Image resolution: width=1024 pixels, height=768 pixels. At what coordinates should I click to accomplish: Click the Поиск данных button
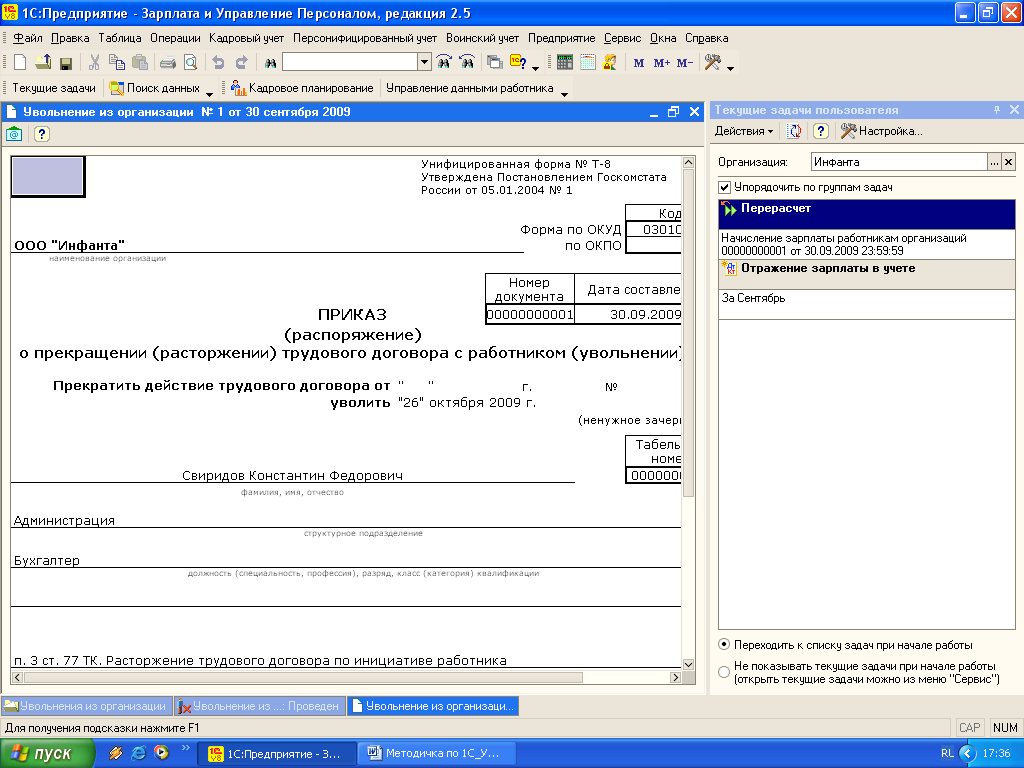pyautogui.click(x=155, y=88)
